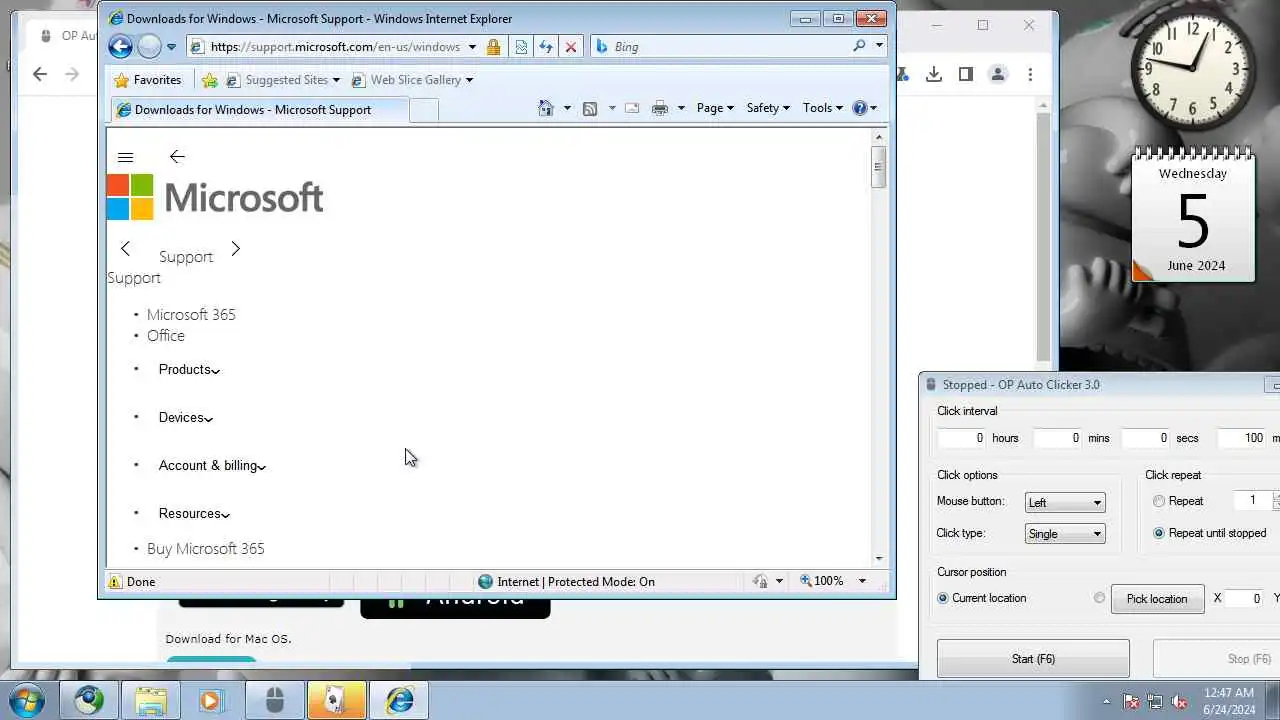Image resolution: width=1280 pixels, height=720 pixels.
Task: Go back with Internet Explorer's blue Back button
Action: click(x=120, y=46)
